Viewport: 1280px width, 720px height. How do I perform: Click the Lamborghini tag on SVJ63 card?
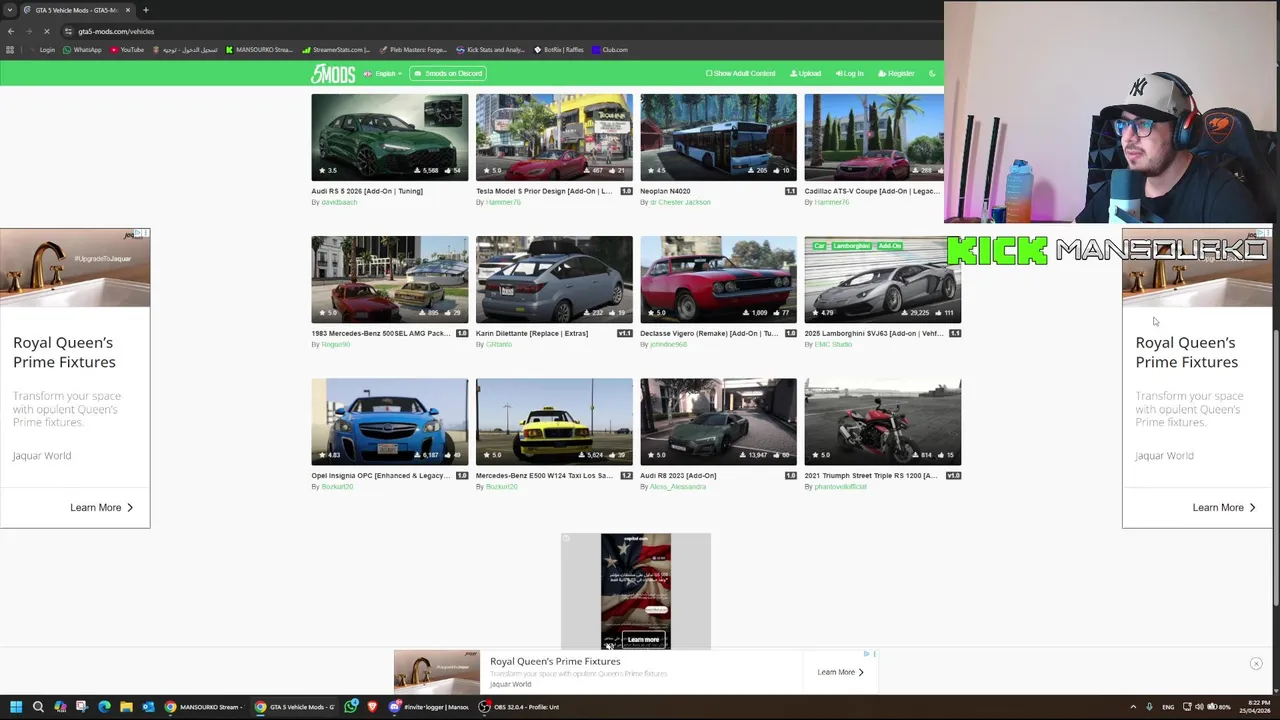(x=852, y=246)
